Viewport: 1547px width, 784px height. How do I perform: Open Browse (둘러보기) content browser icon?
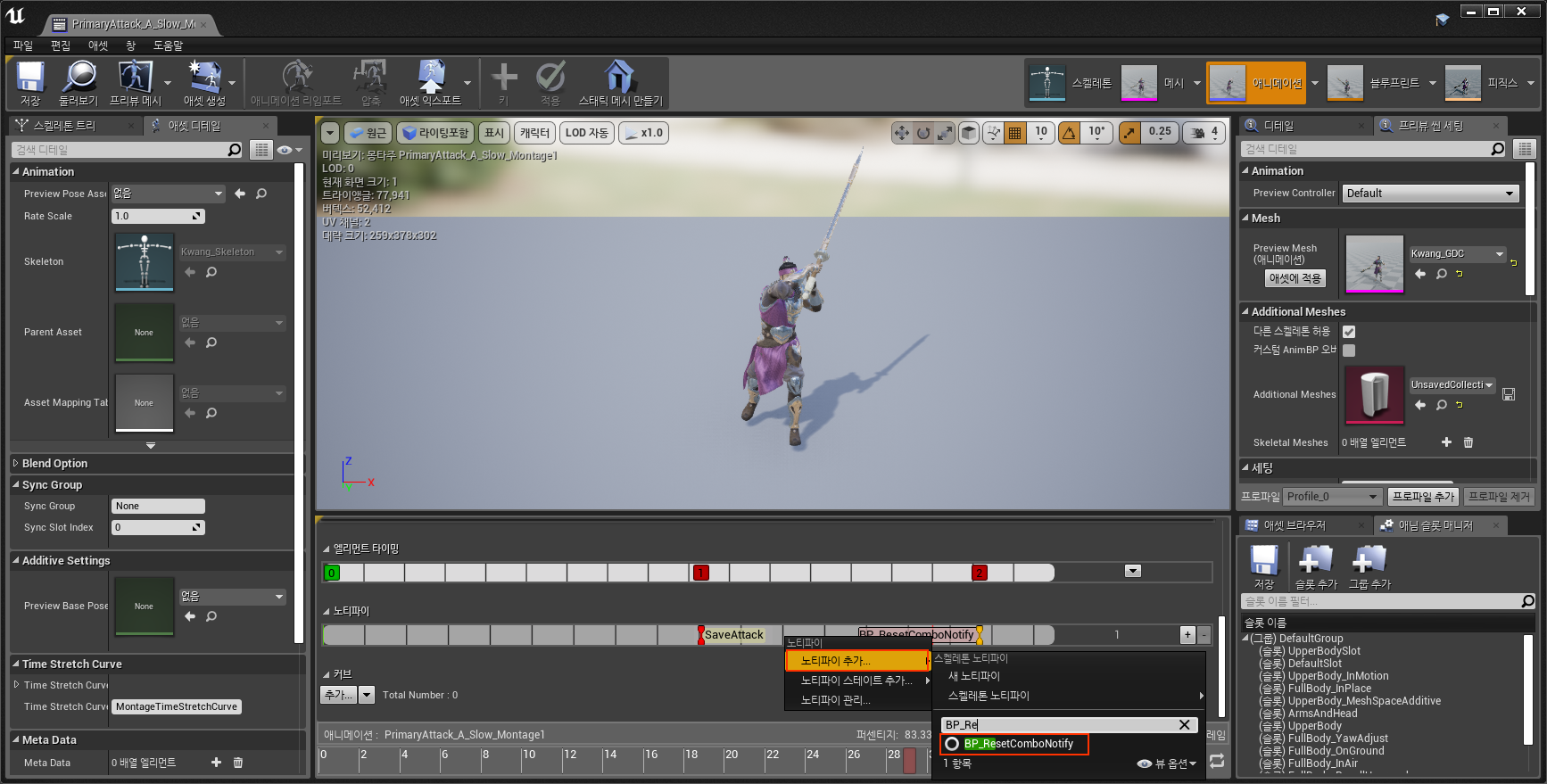click(79, 84)
